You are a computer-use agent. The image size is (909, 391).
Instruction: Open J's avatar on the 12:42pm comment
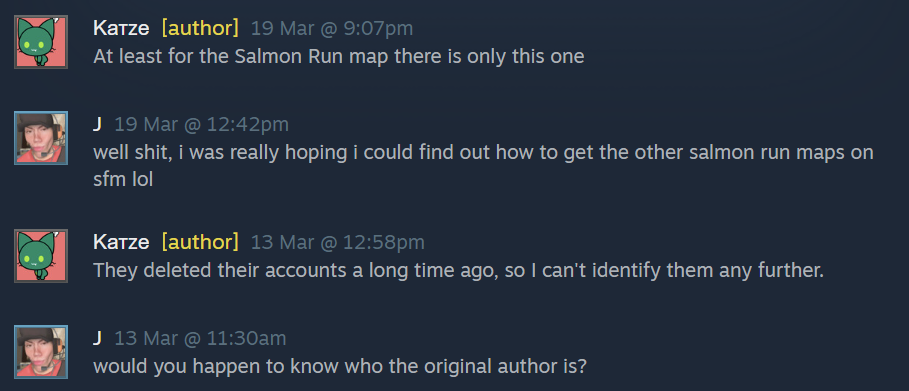(x=41, y=138)
